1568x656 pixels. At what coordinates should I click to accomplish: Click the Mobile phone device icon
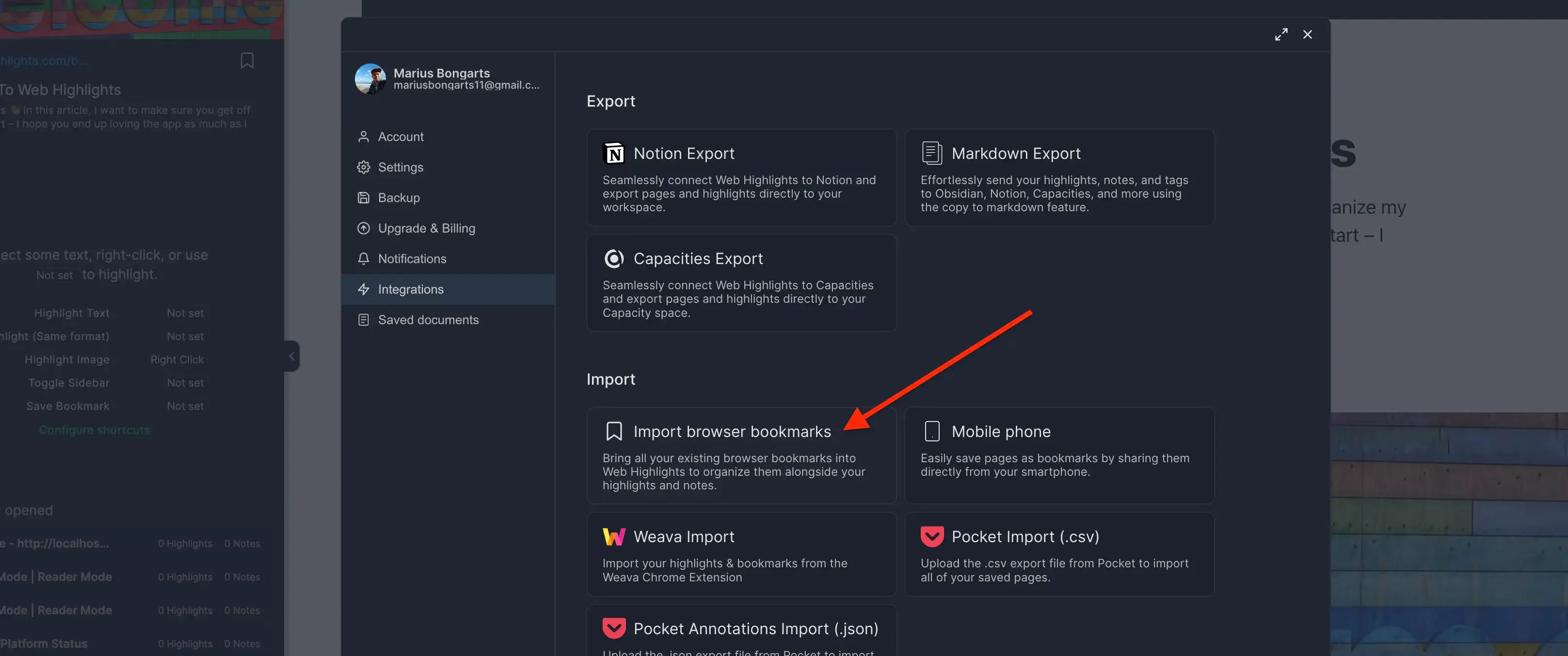pyautogui.click(x=931, y=431)
